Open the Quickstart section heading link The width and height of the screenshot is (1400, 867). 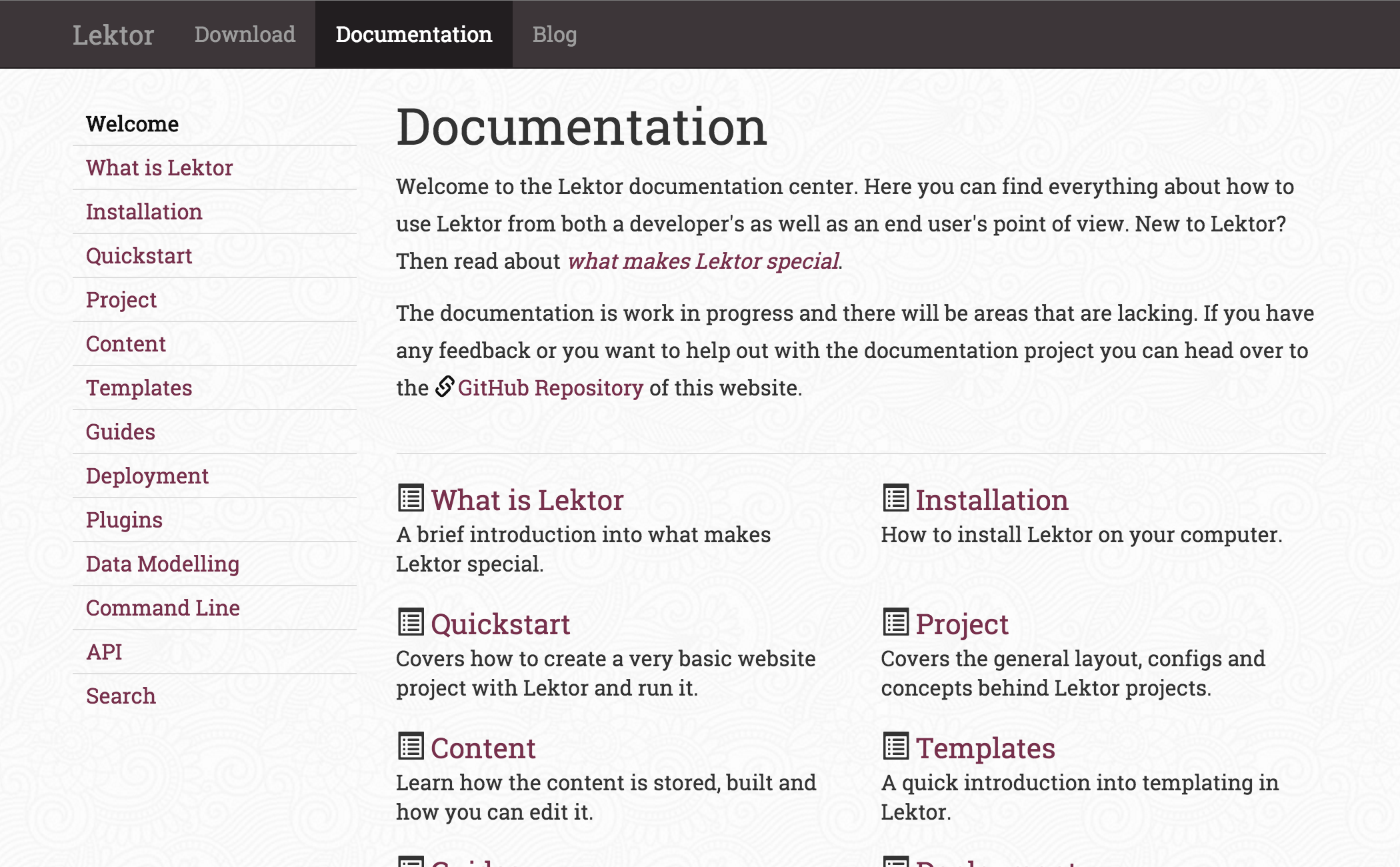pyautogui.click(x=501, y=624)
